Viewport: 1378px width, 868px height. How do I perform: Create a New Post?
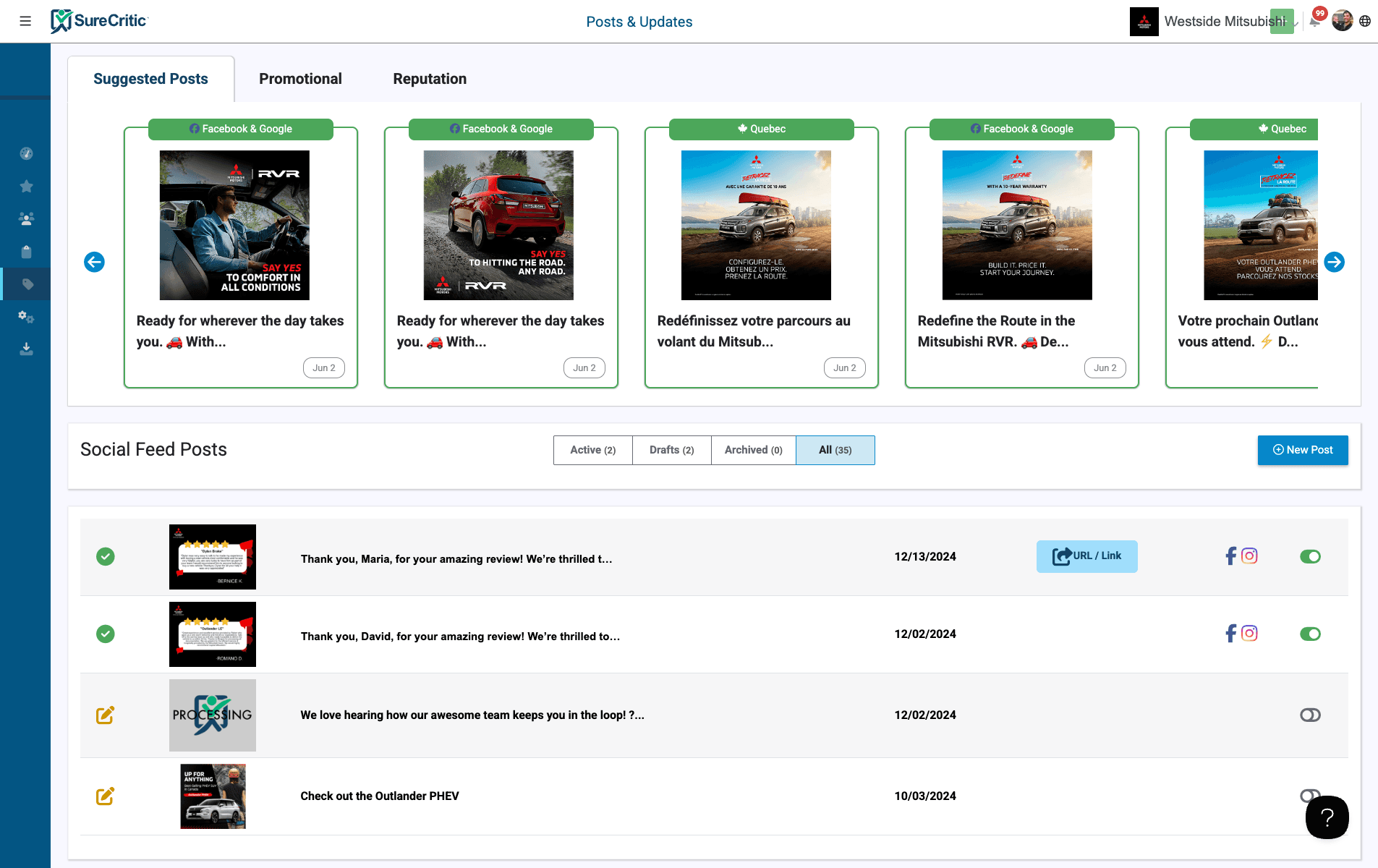click(x=1303, y=450)
